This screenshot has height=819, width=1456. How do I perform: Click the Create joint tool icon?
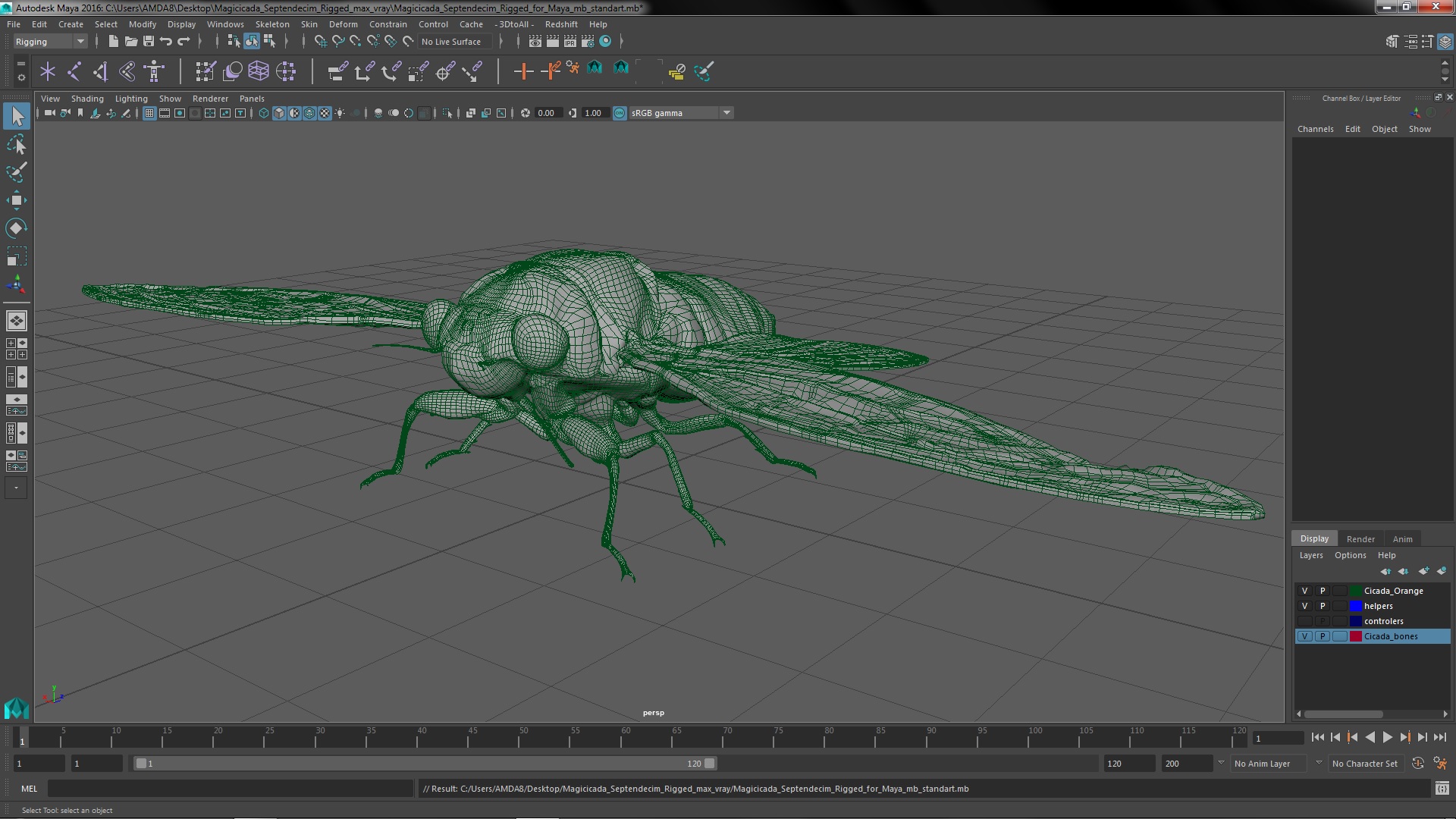pos(74,71)
